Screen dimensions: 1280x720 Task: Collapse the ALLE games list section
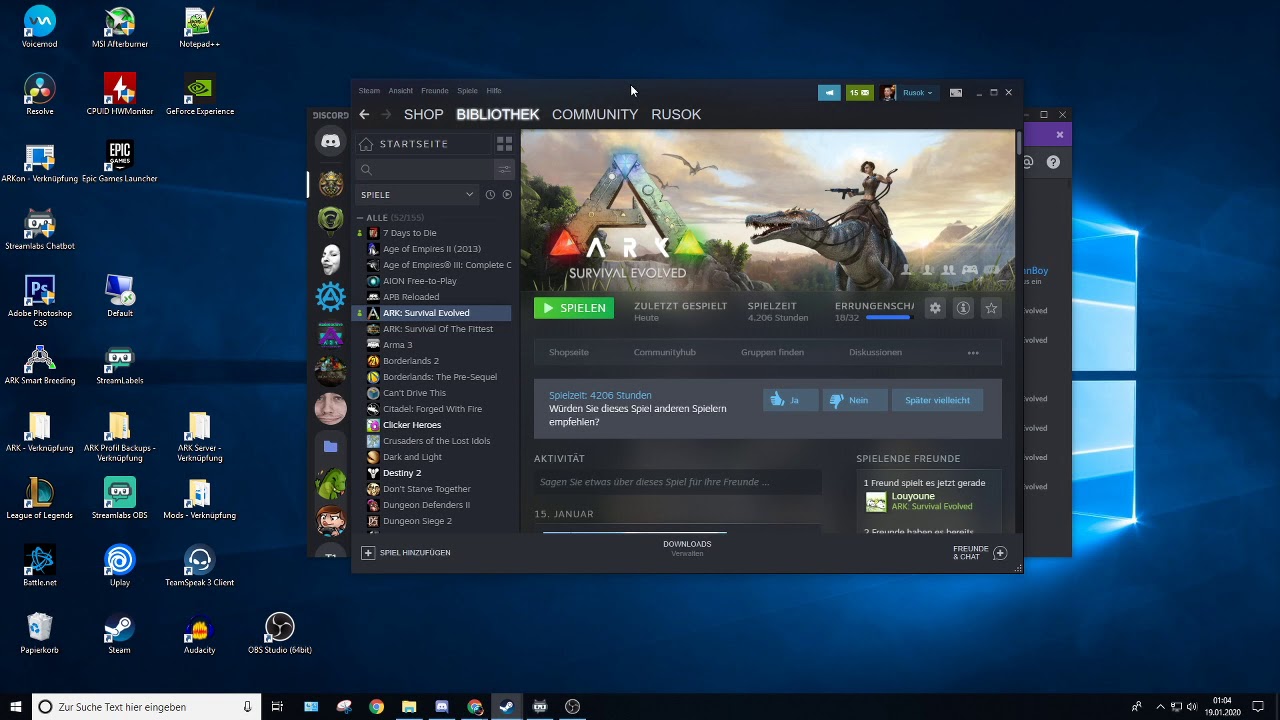(360, 218)
